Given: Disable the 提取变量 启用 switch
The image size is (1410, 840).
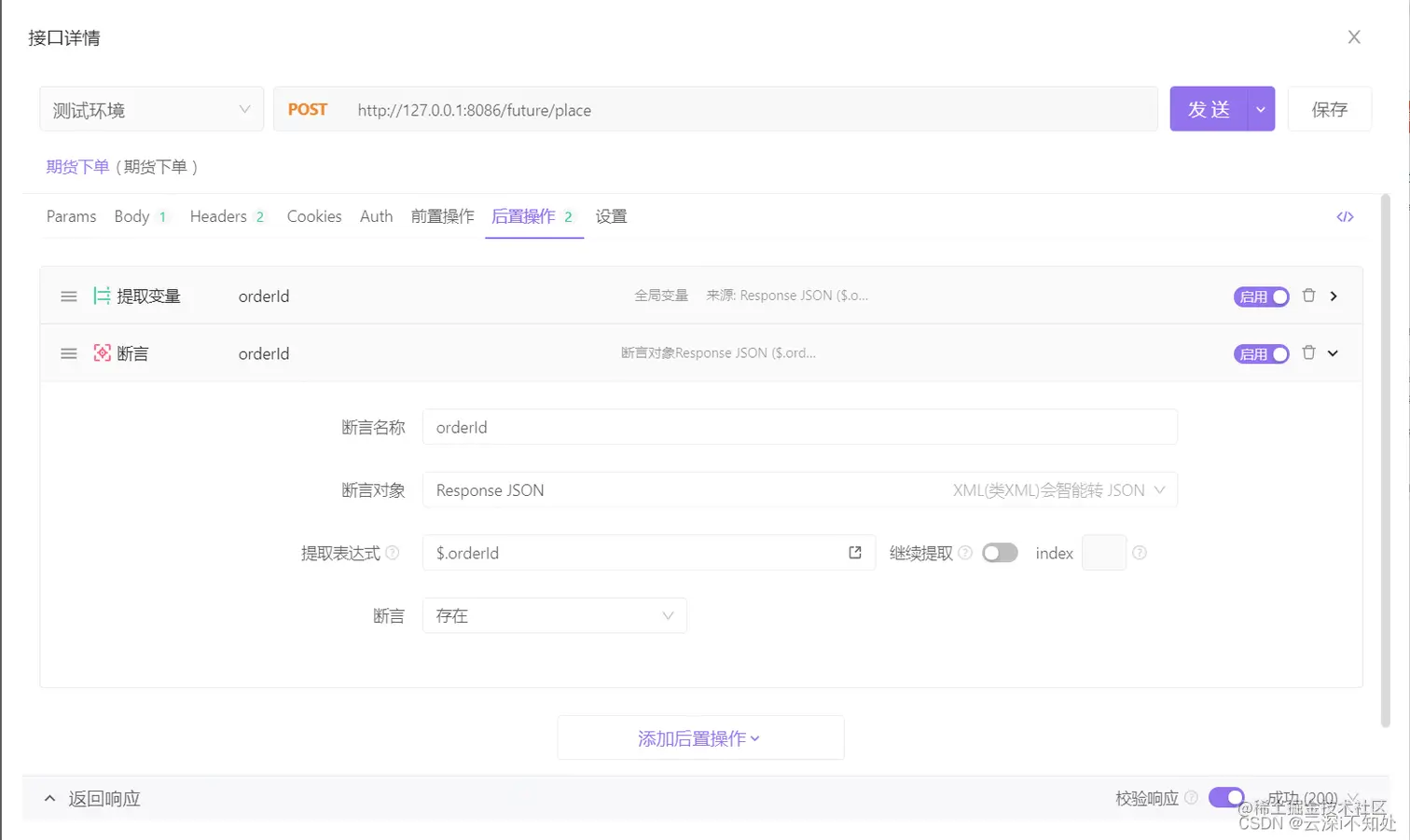Looking at the screenshot, I should pos(1261,296).
